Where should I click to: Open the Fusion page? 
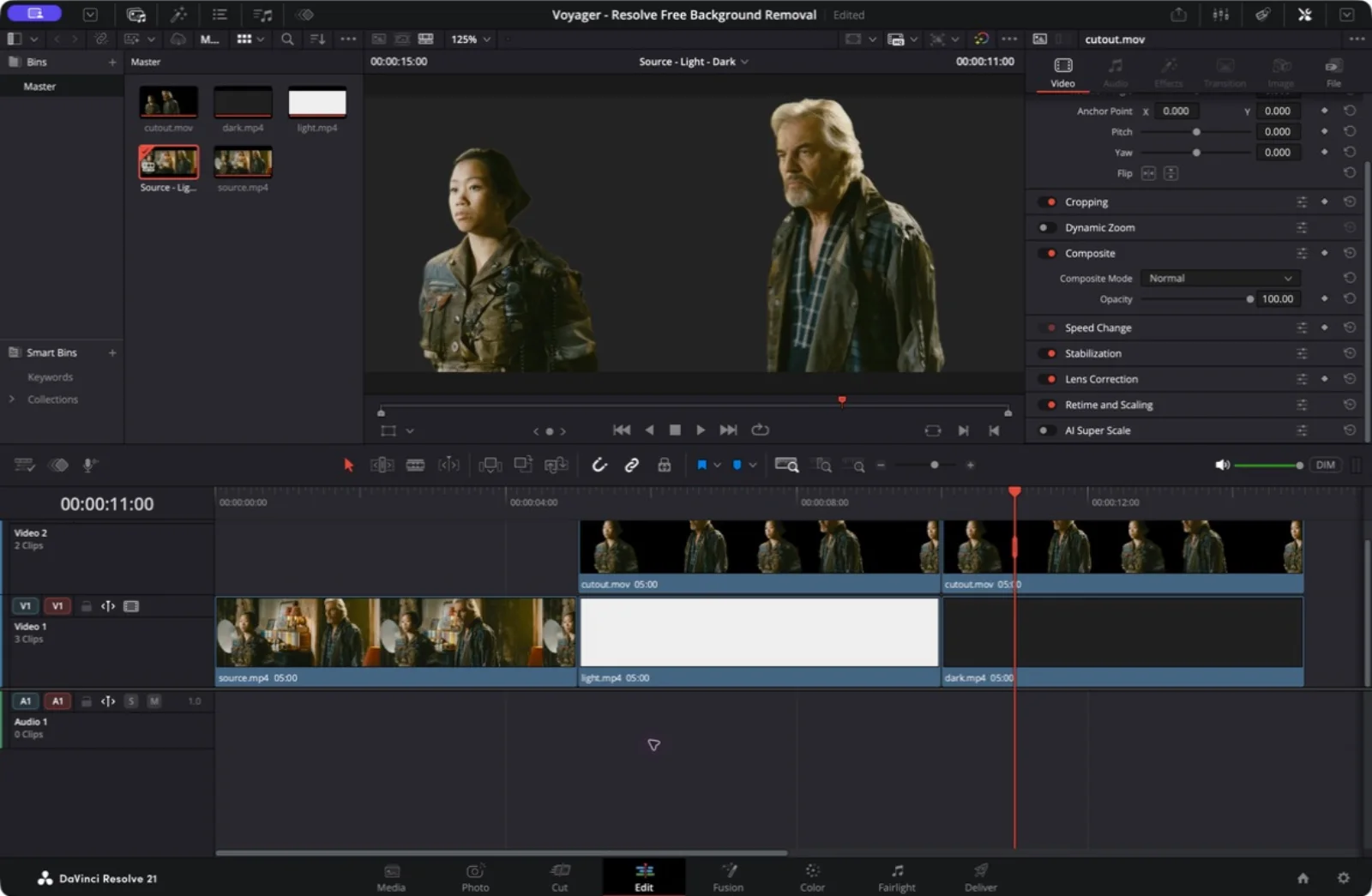click(x=728, y=877)
